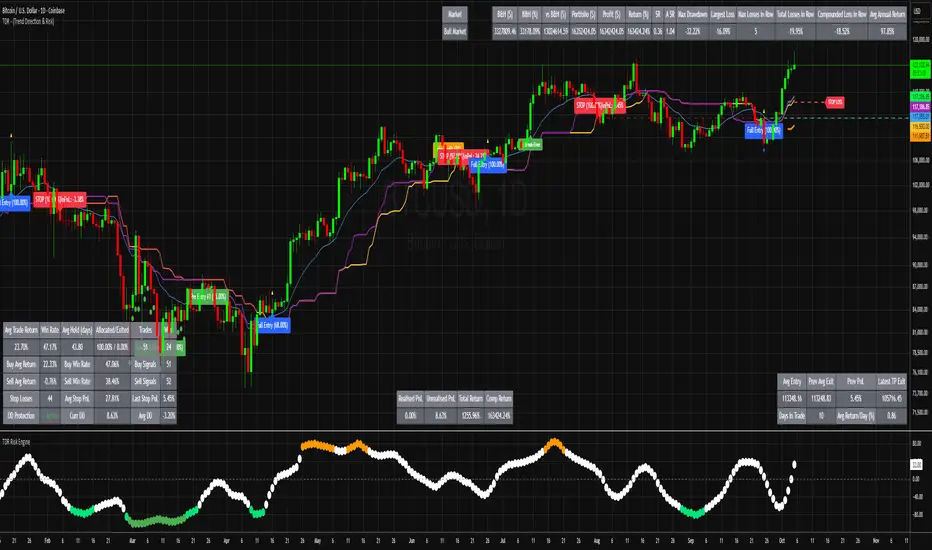Click the 'Avg Return/Day (%)' label cell
Viewport: 932px width, 550px height.
click(856, 416)
